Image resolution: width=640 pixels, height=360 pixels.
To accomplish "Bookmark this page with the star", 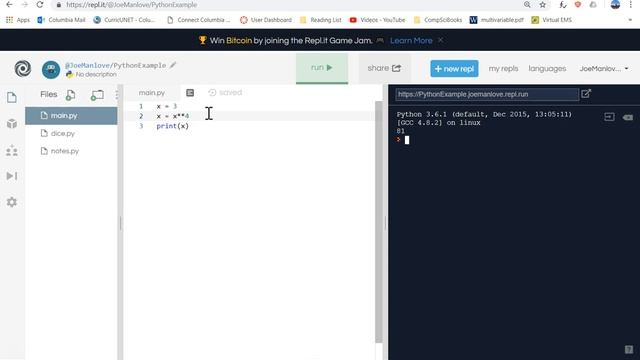I will click(x=542, y=4).
